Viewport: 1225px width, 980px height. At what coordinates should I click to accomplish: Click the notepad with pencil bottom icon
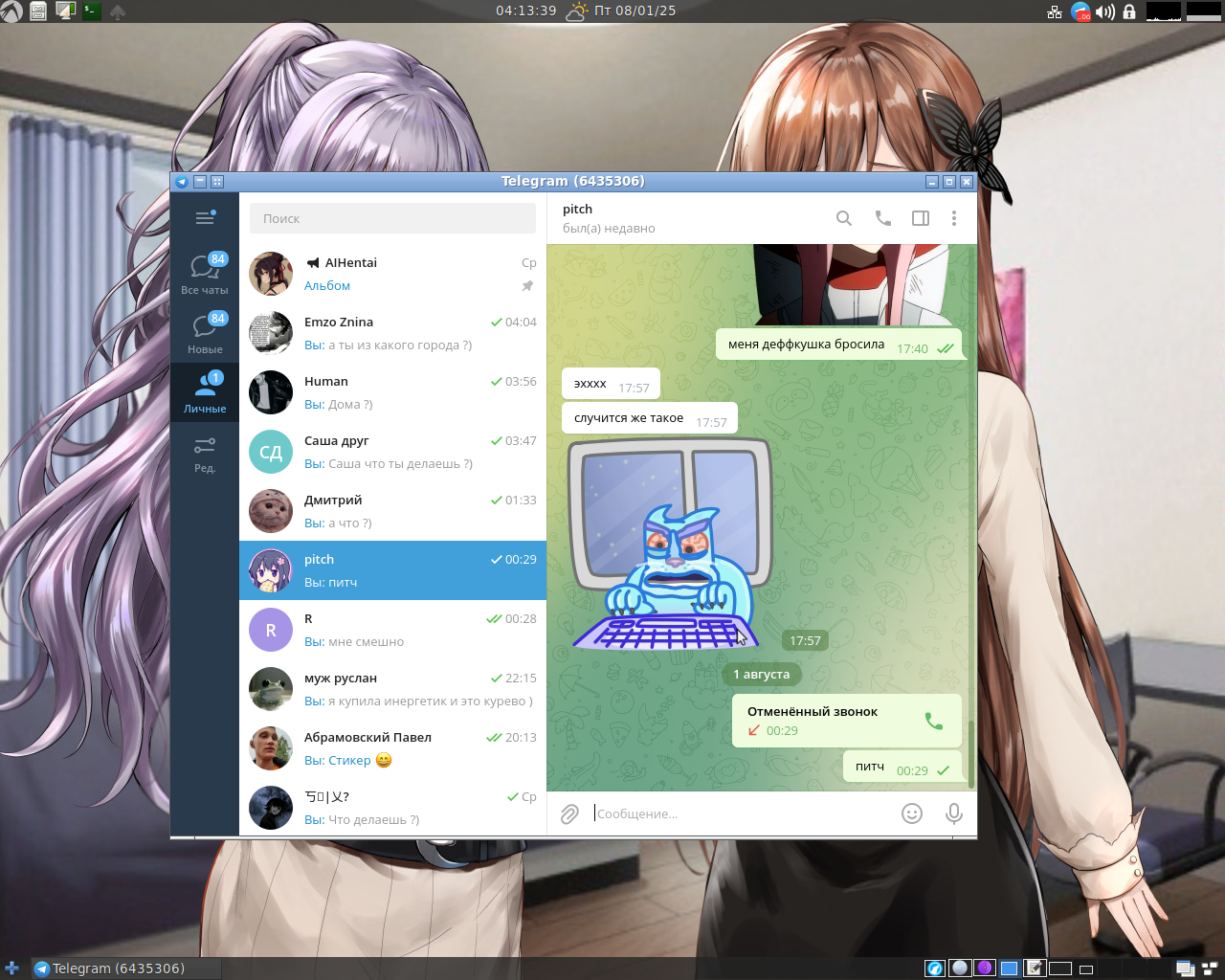(1034, 969)
